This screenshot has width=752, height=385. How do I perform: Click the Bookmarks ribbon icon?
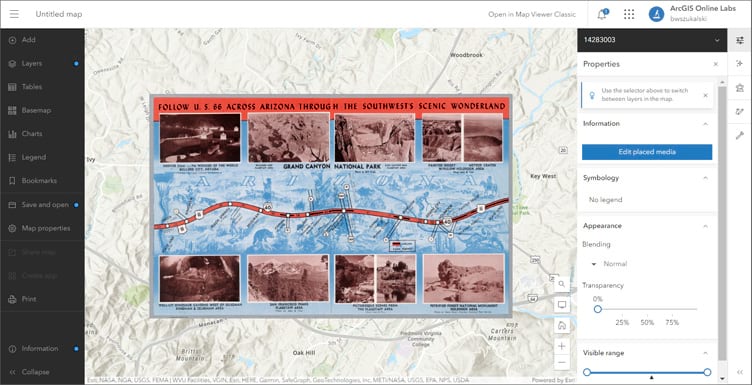12,181
